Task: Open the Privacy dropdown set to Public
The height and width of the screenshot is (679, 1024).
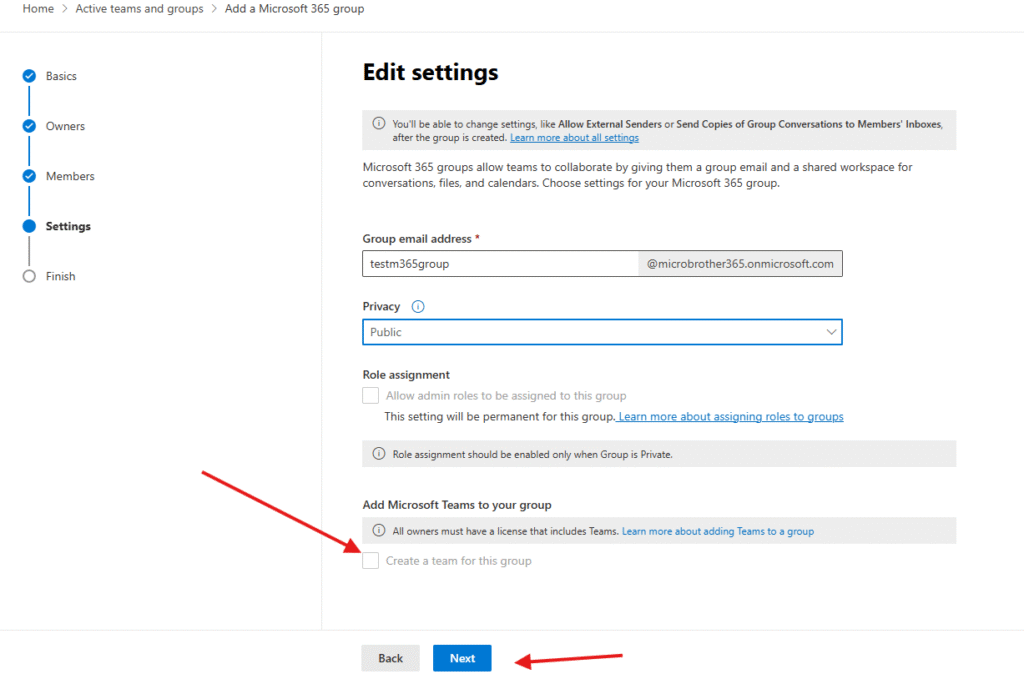Action: click(x=590, y=332)
